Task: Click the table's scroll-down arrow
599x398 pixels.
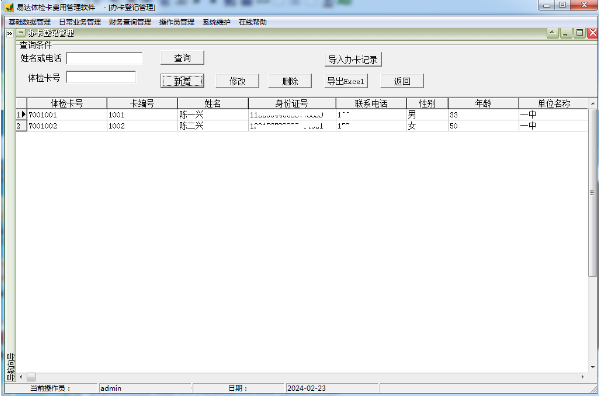Action: click(x=593, y=367)
